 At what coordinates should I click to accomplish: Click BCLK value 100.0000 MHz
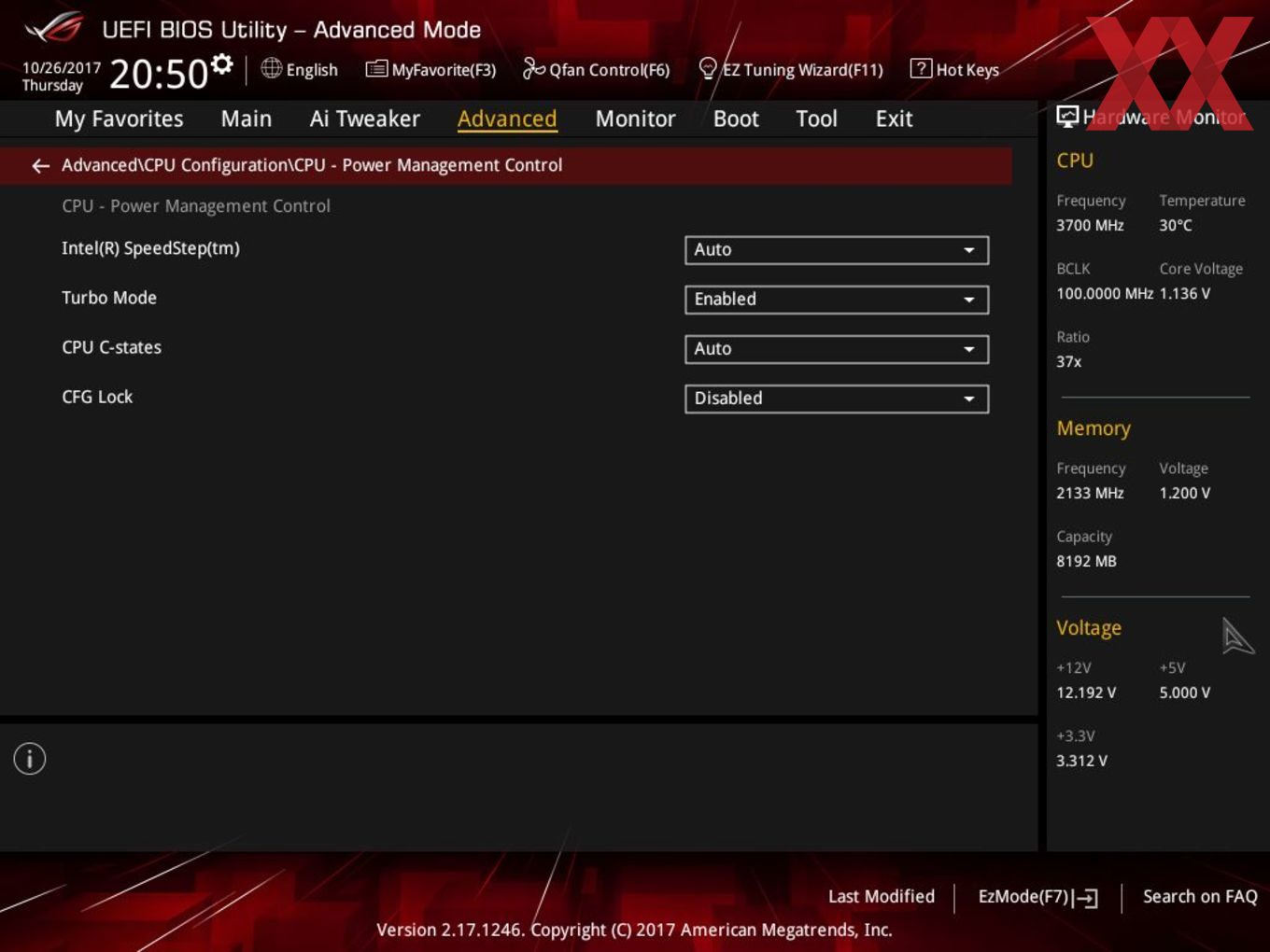(x=1105, y=293)
